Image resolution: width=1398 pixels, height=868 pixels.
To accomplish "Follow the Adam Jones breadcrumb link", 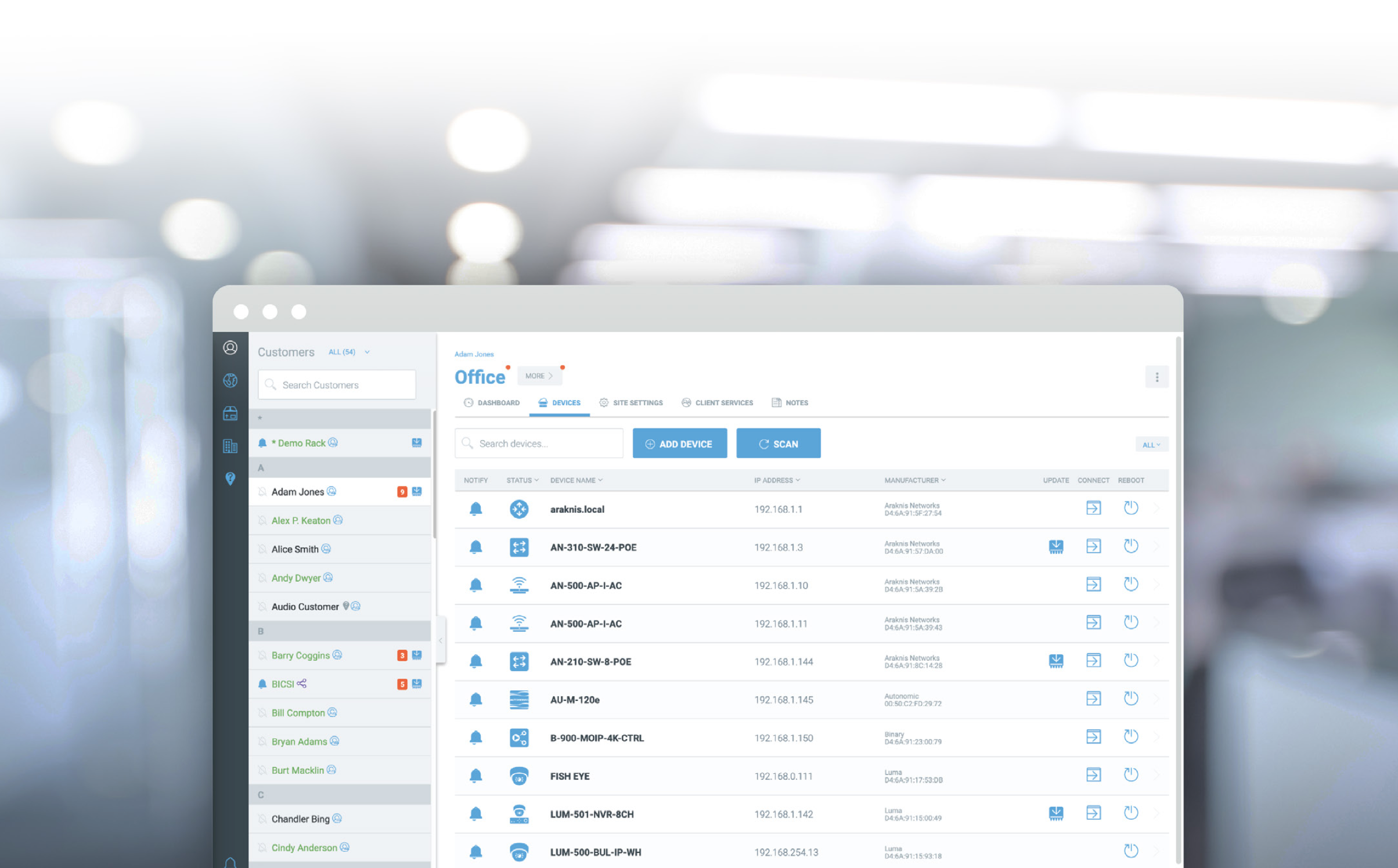I will point(474,354).
